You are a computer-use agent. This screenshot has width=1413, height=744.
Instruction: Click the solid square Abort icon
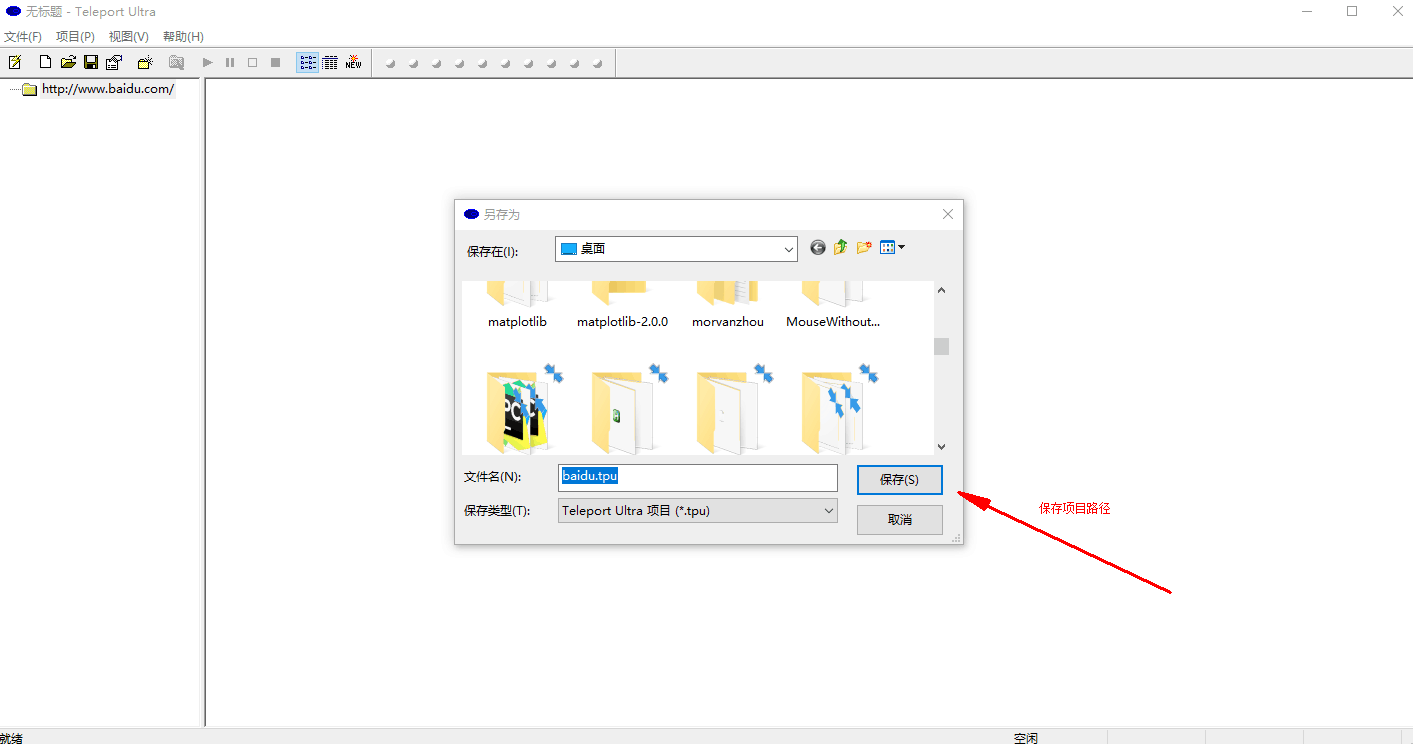(275, 62)
